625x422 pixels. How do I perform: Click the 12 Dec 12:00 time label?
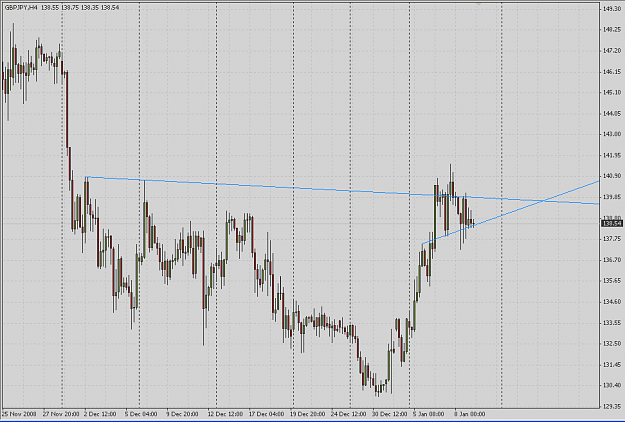point(225,414)
